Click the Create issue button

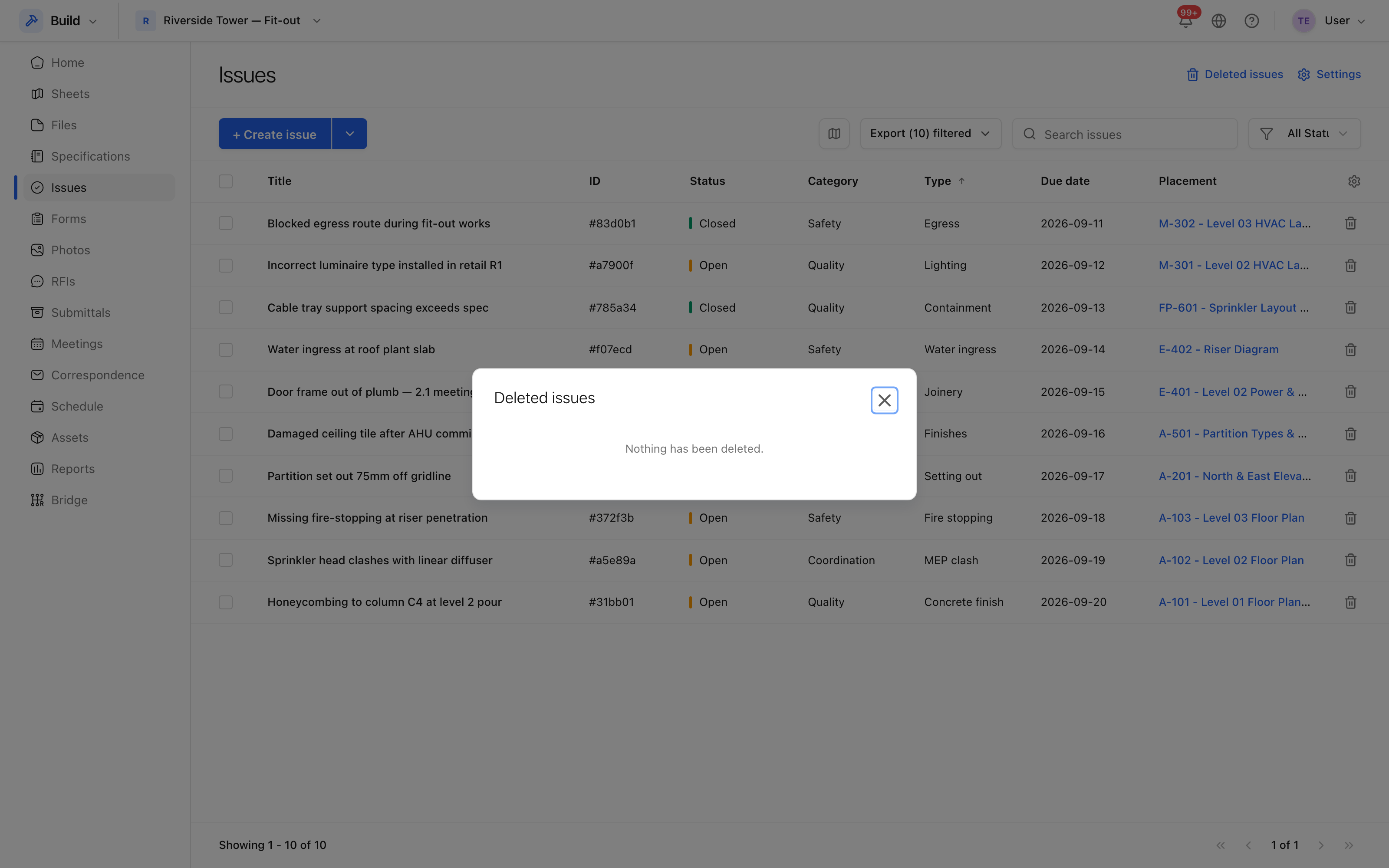click(274, 134)
